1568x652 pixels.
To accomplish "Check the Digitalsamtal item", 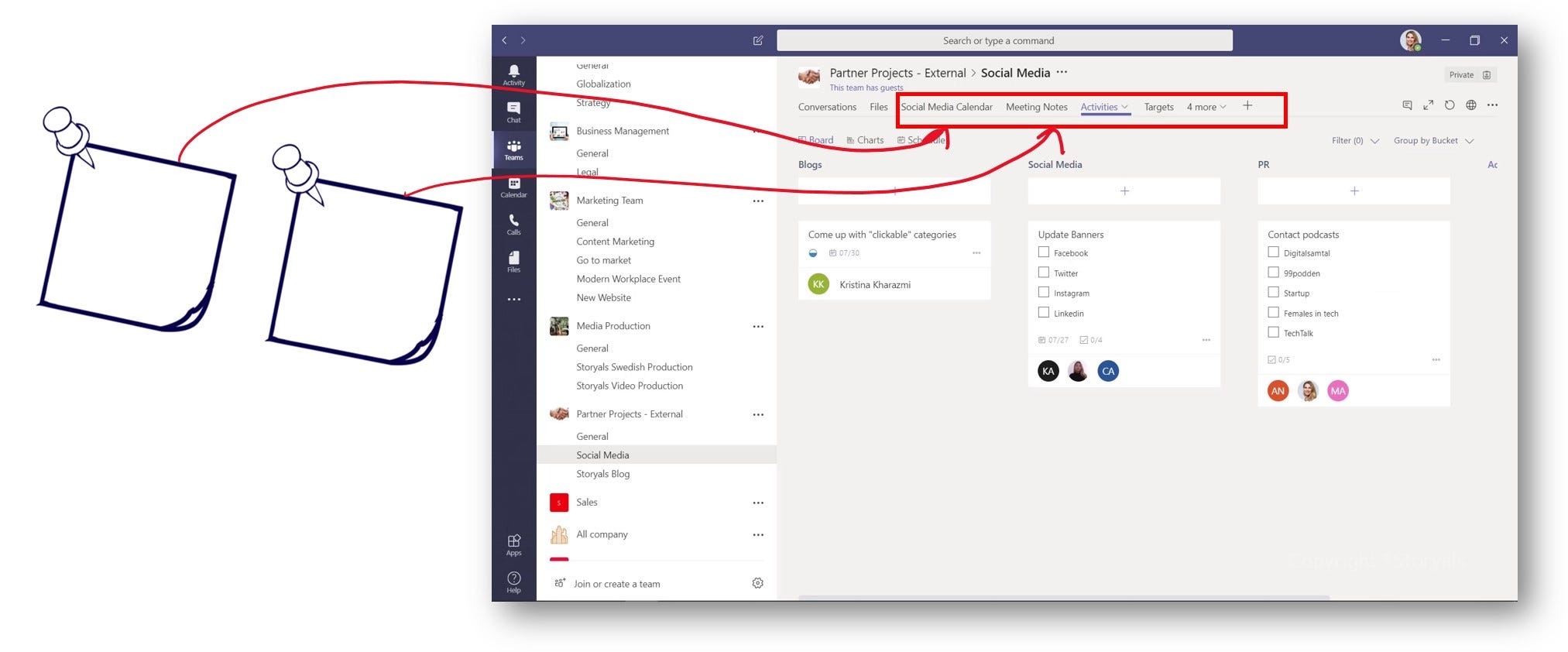I will point(1273,252).
